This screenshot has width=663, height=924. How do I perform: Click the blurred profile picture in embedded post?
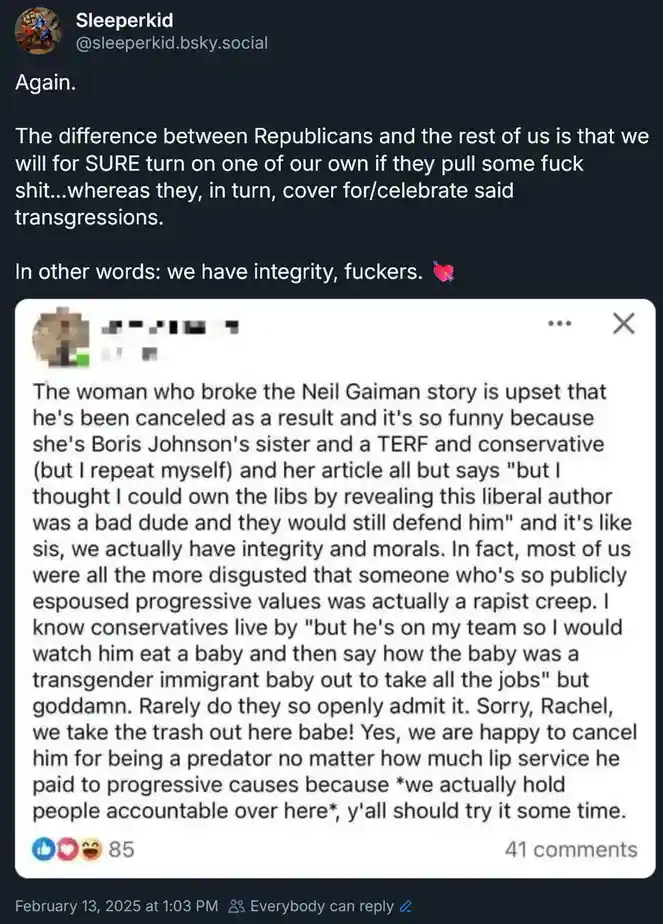[61, 337]
